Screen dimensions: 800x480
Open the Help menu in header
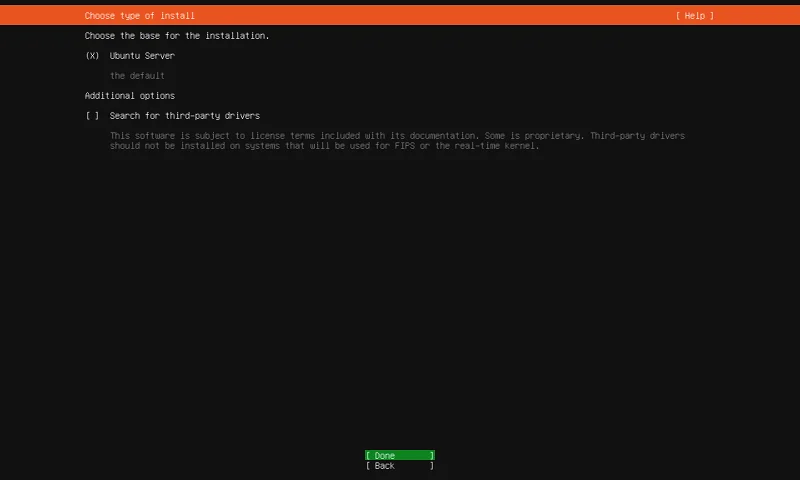(x=694, y=16)
